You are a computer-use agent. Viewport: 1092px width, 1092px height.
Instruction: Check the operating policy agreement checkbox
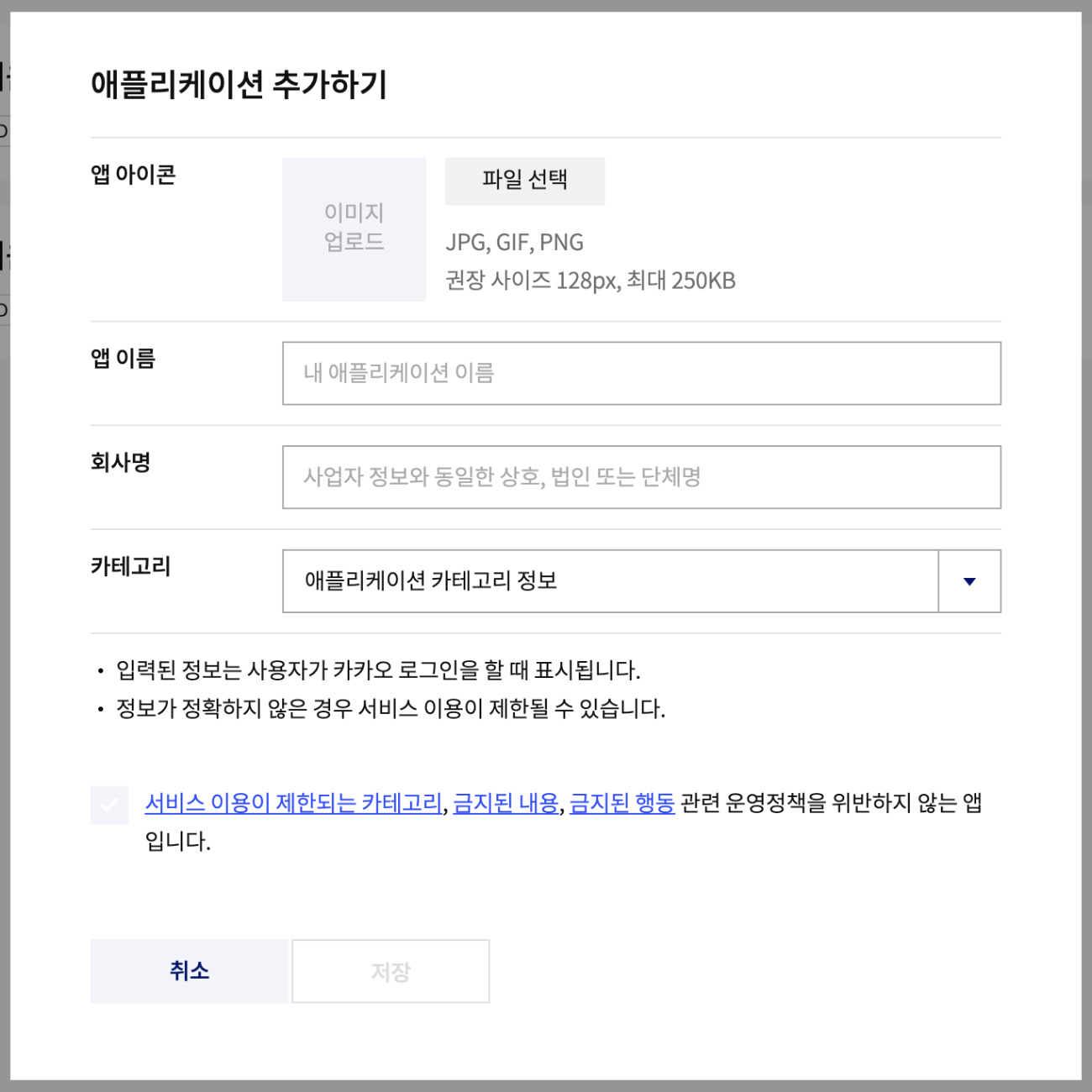click(x=109, y=805)
